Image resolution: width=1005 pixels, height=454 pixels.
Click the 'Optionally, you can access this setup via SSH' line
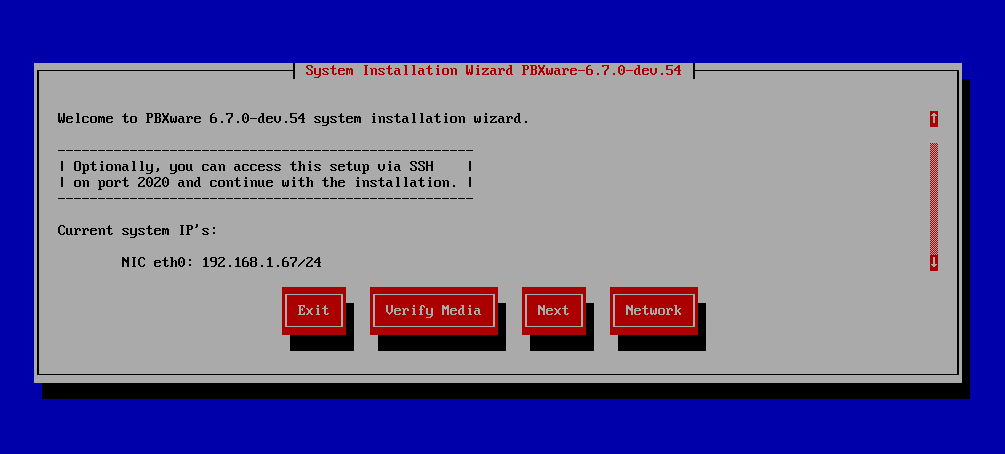pos(253,167)
